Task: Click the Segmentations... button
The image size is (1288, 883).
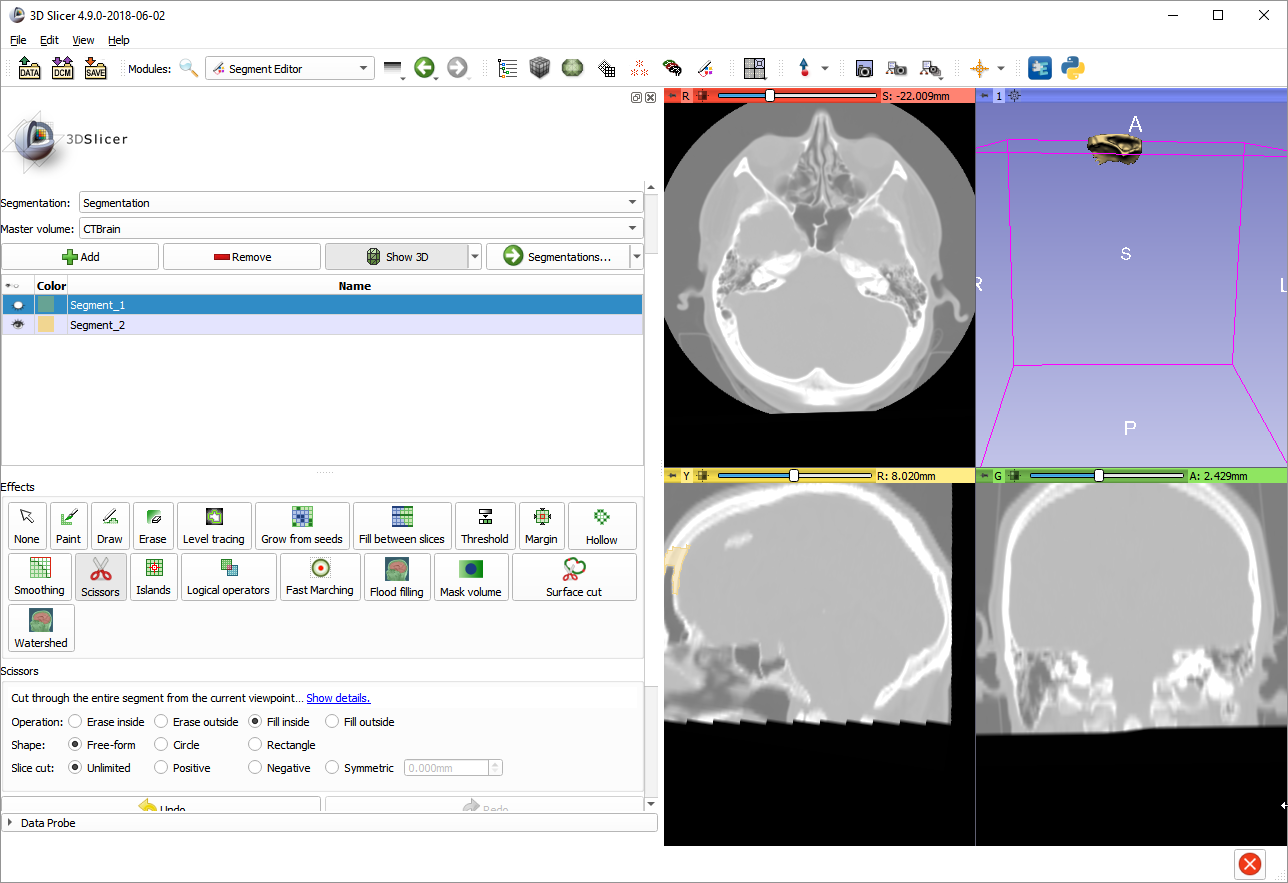Action: pyautogui.click(x=558, y=257)
